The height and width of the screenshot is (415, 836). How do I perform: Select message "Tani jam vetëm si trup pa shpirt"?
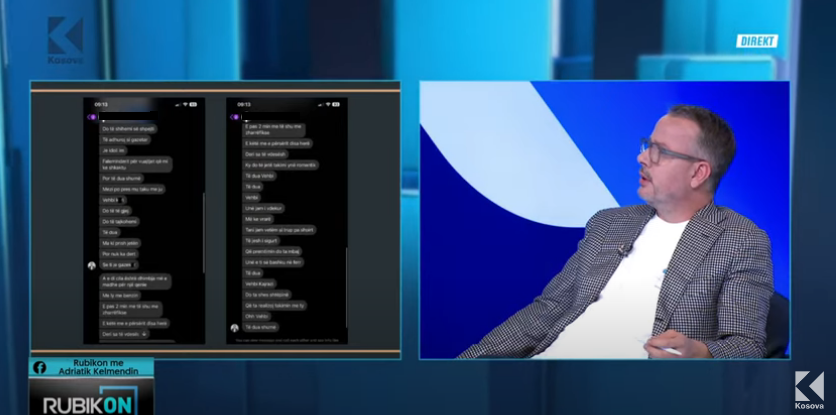[x=279, y=230]
